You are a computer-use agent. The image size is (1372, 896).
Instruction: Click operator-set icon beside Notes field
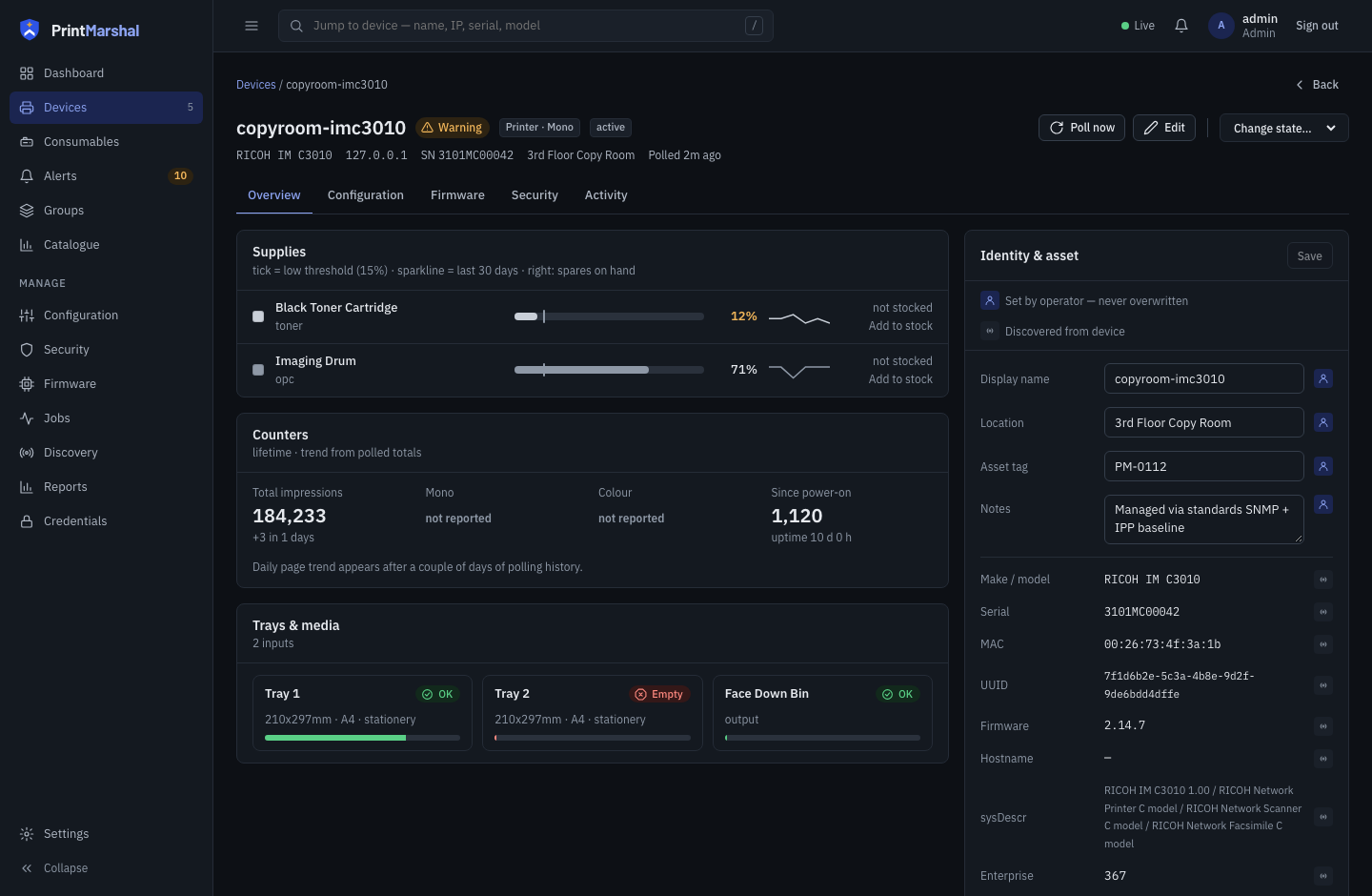[x=1323, y=504]
